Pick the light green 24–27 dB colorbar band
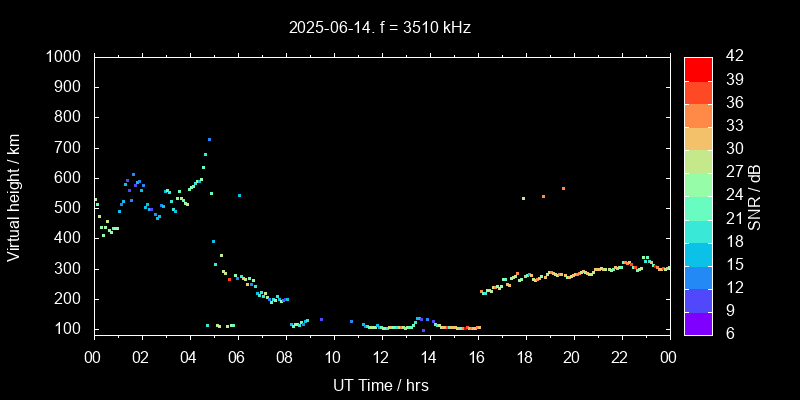 [698, 184]
